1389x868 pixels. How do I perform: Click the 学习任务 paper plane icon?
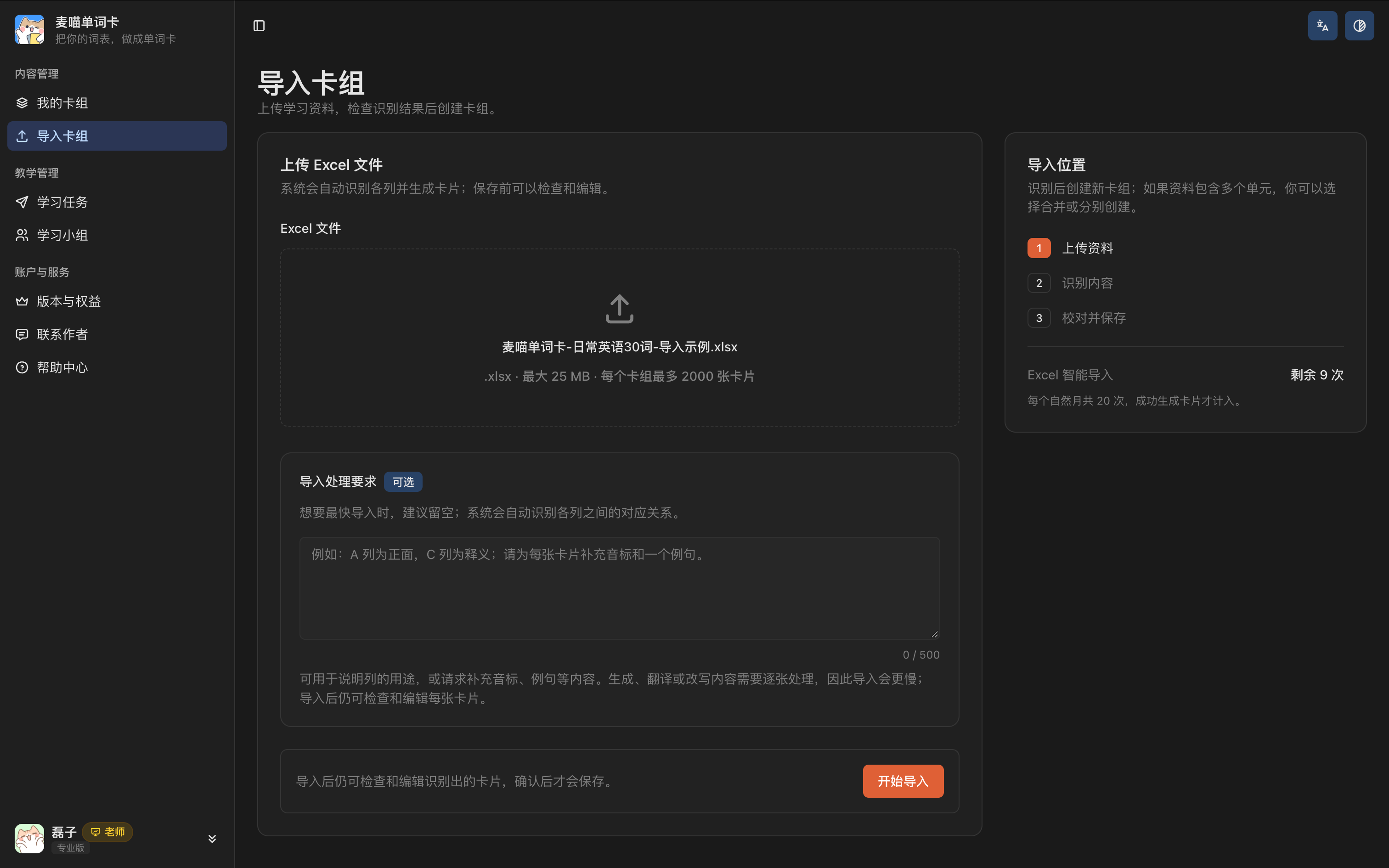tap(22, 202)
